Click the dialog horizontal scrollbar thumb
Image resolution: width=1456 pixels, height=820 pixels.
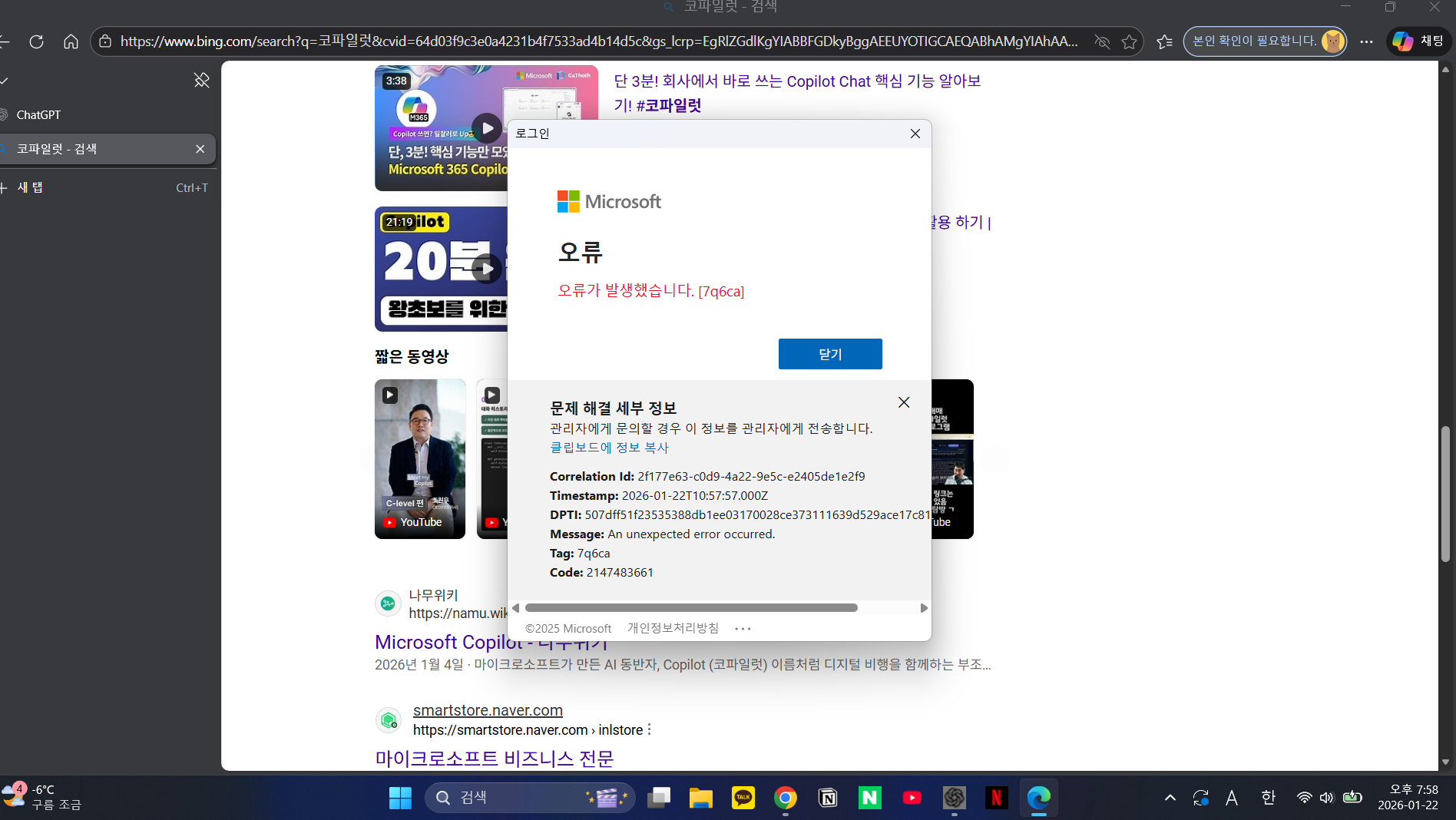tap(691, 607)
